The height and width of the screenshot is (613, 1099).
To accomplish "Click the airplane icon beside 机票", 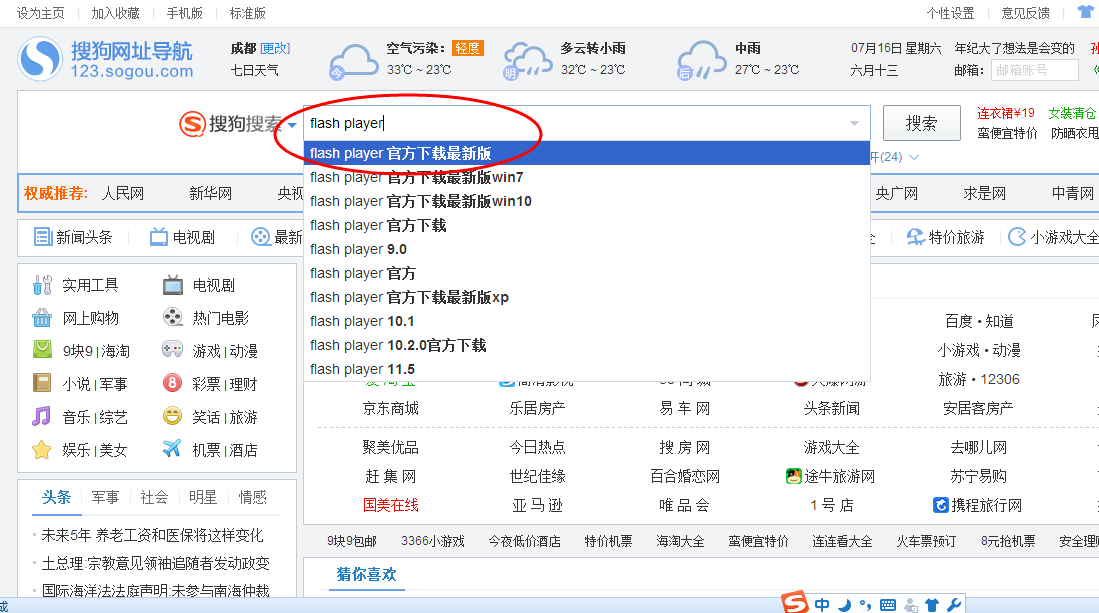I will tap(172, 448).
